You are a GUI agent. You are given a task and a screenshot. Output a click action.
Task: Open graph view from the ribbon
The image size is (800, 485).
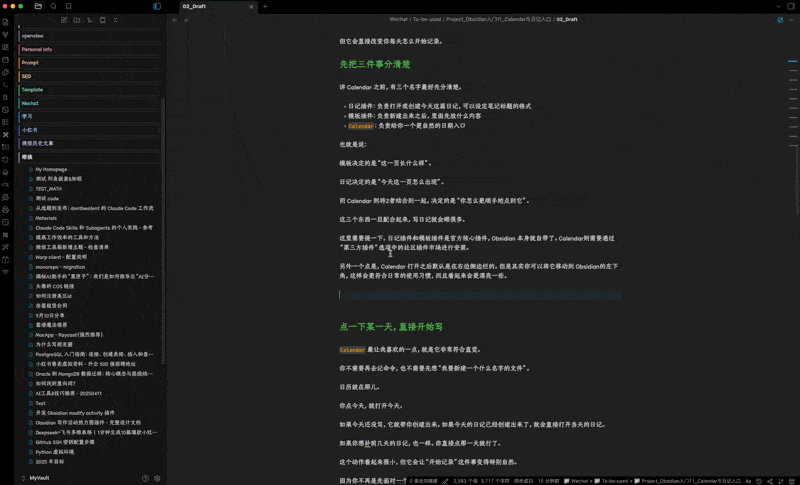[x=6, y=35]
